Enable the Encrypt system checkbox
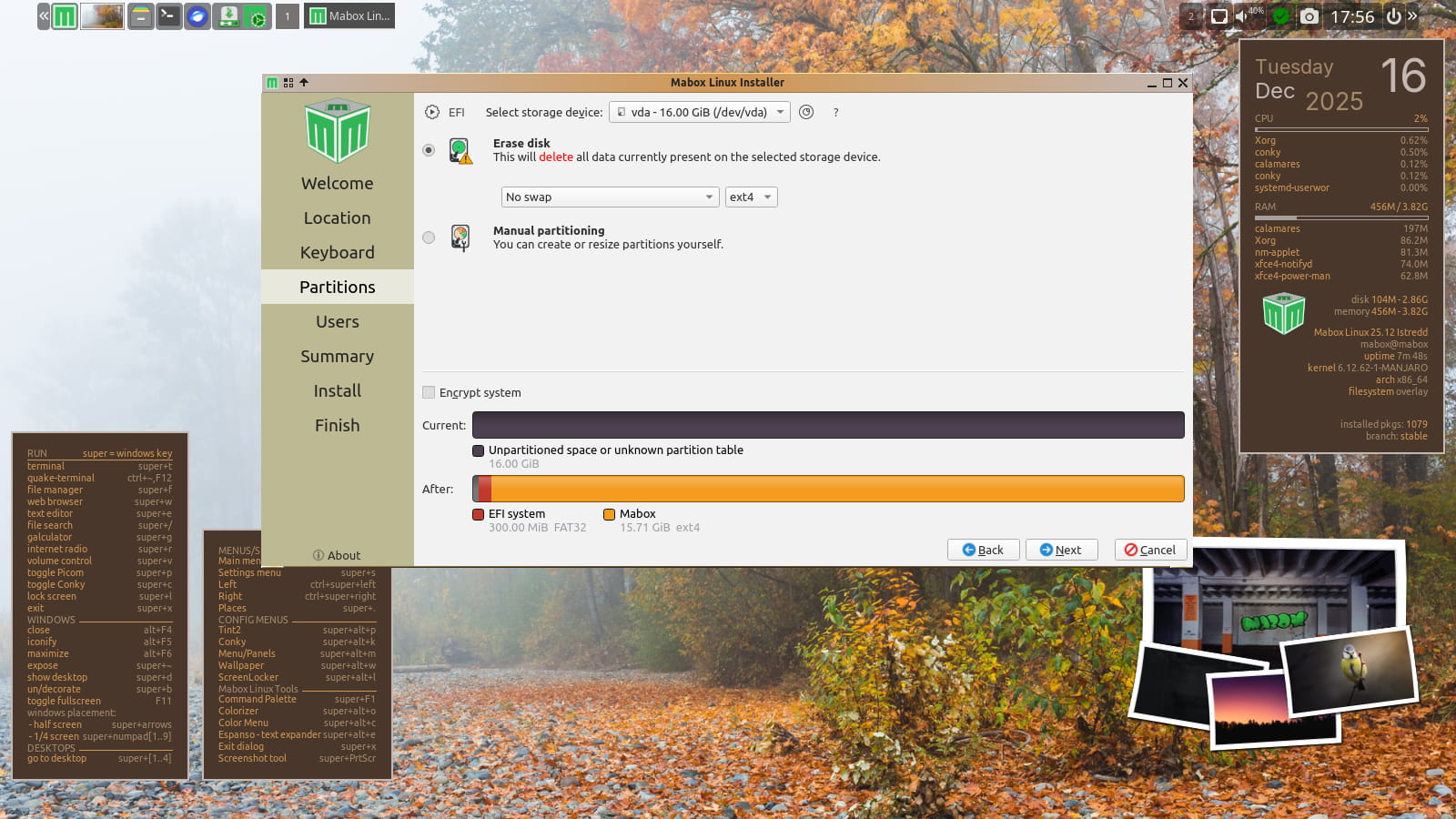 (x=429, y=392)
